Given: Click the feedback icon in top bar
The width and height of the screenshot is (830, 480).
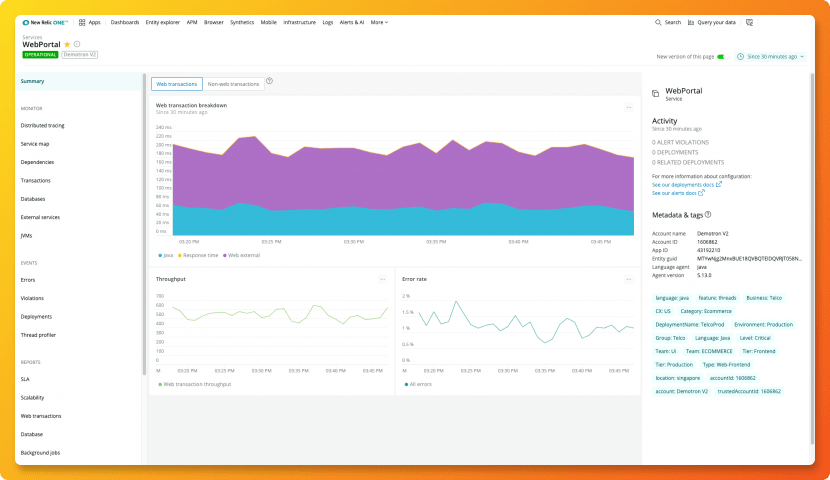Looking at the screenshot, I should coord(750,22).
